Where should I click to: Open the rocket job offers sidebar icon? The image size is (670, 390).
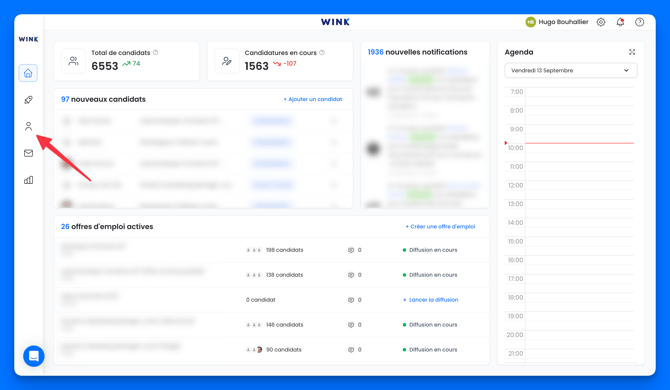coord(28,100)
